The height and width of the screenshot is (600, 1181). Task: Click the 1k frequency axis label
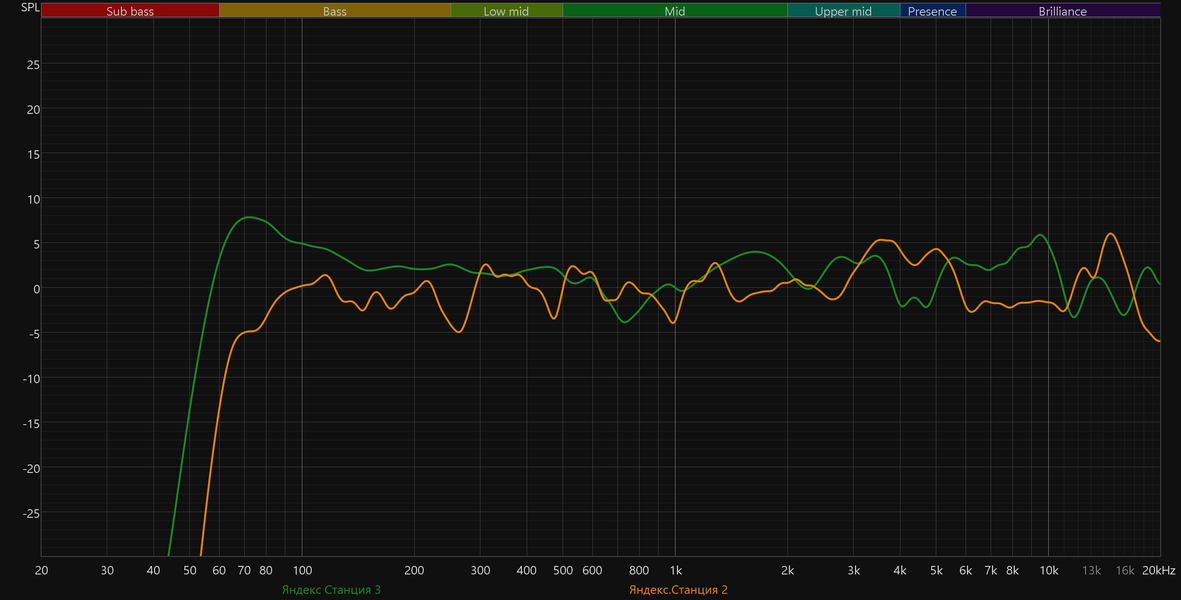676,571
